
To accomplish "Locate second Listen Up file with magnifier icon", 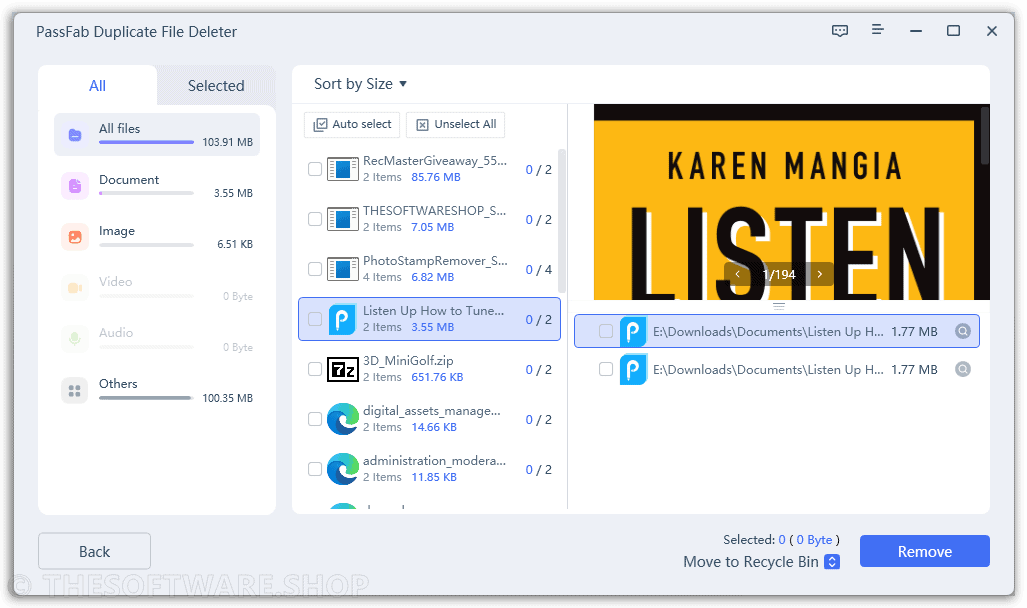I will pyautogui.click(x=963, y=370).
